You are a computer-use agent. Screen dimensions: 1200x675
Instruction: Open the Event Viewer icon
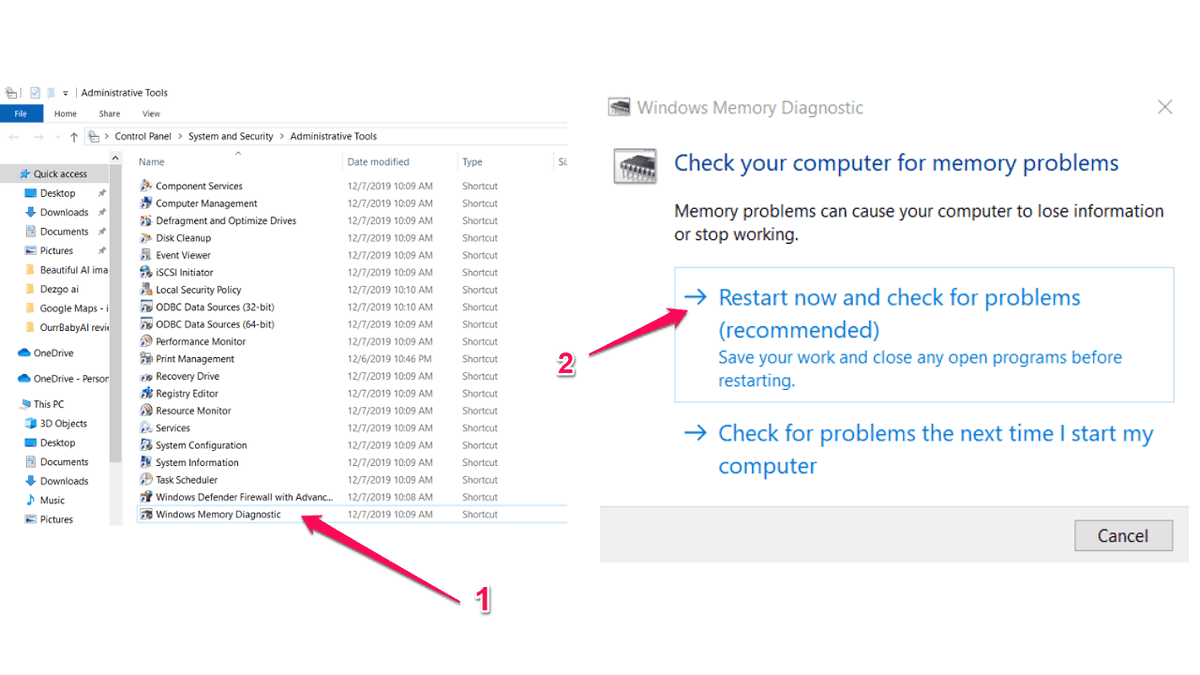(x=146, y=255)
